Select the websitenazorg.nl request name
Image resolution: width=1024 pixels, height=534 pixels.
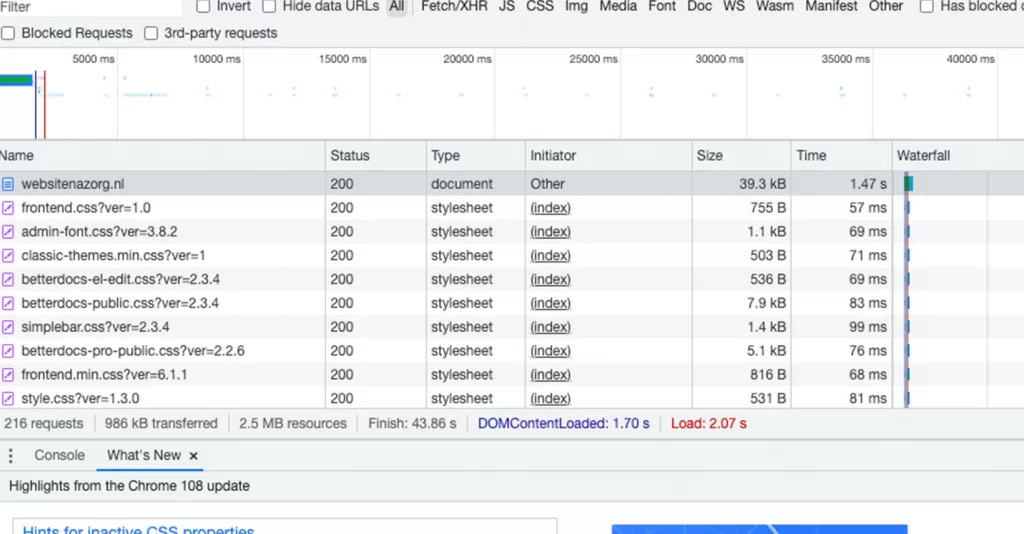72,184
